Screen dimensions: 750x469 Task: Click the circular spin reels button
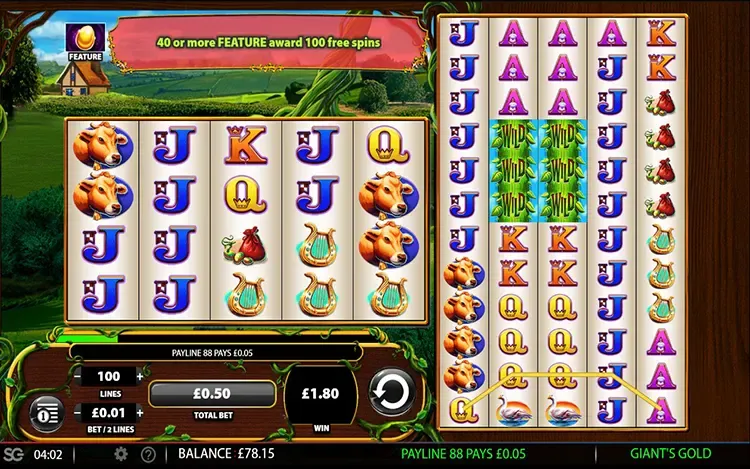tap(391, 392)
